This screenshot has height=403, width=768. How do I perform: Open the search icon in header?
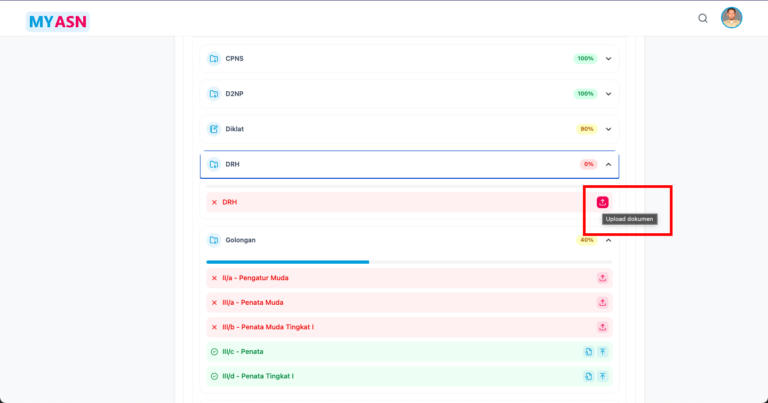[x=703, y=18]
